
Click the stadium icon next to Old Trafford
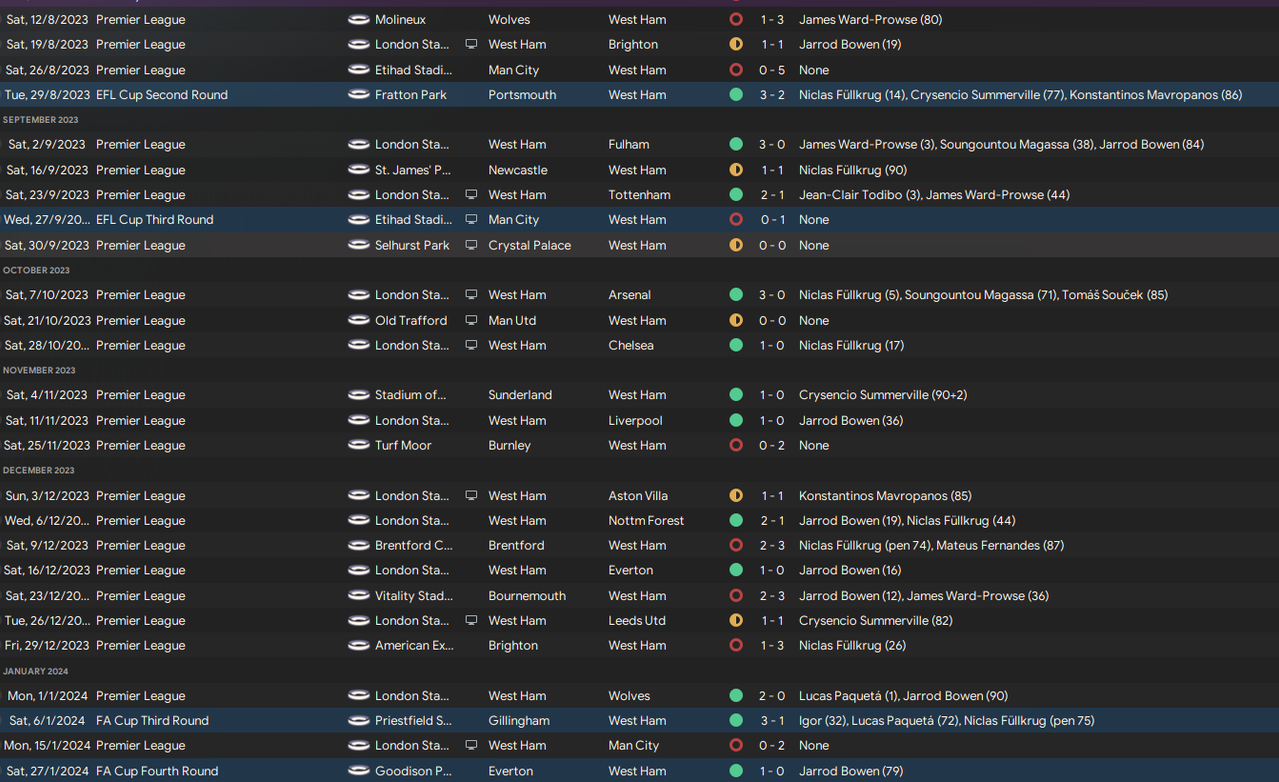point(358,321)
